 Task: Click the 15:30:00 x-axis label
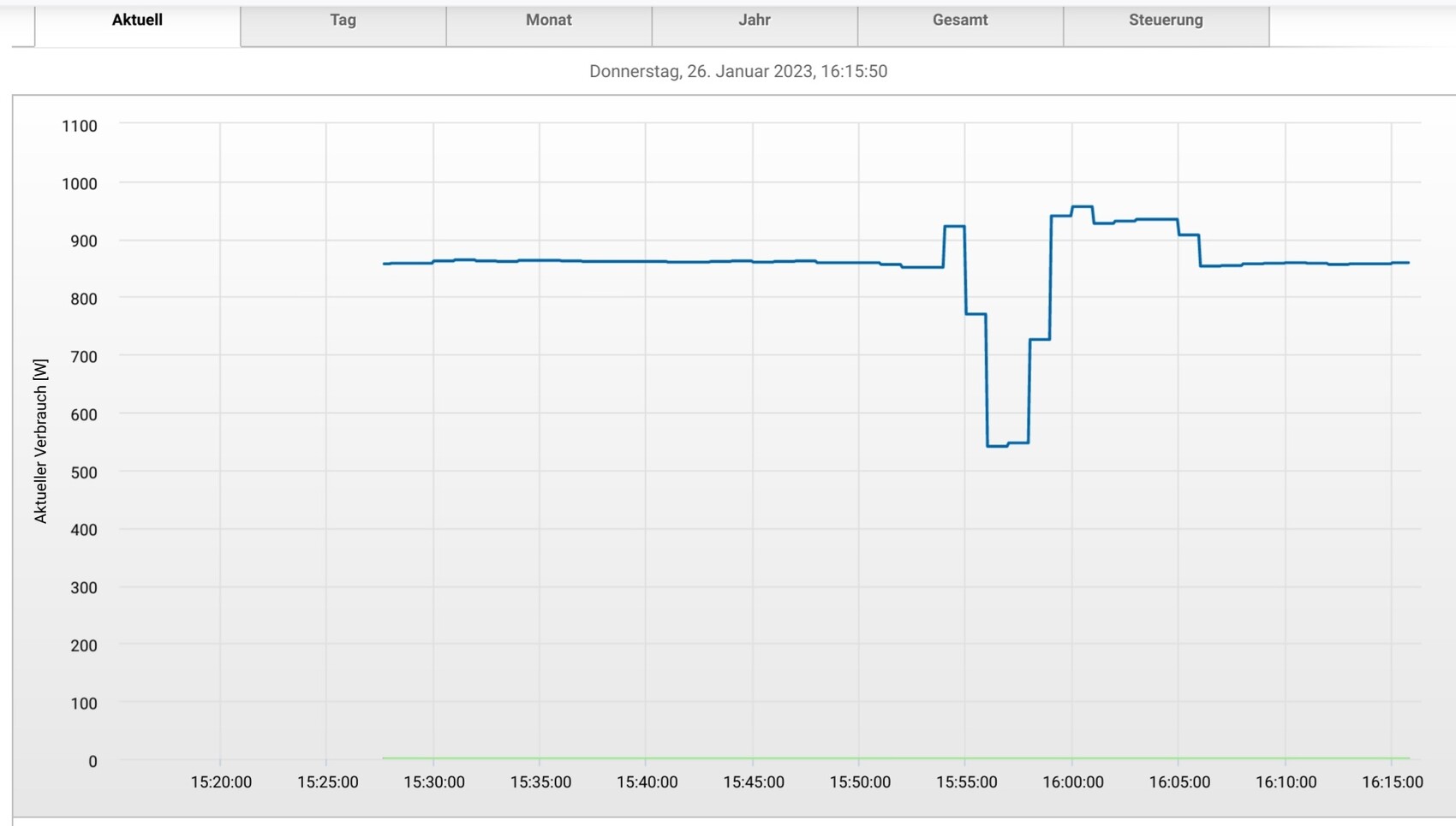pyautogui.click(x=434, y=782)
